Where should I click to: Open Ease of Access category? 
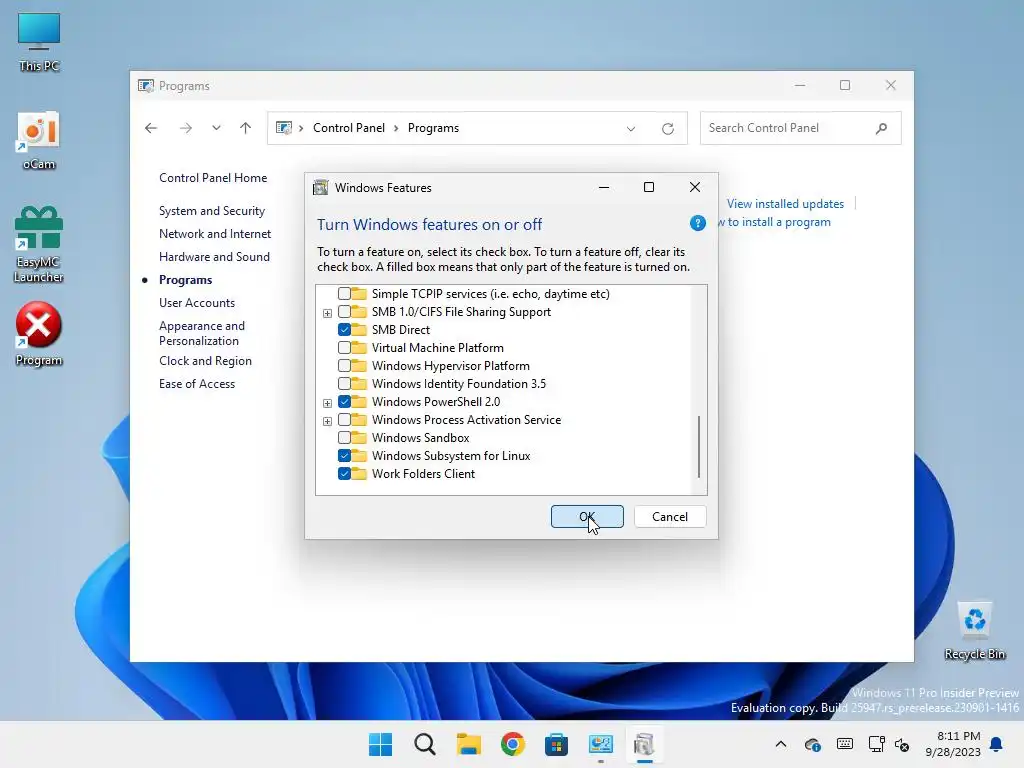(x=197, y=384)
